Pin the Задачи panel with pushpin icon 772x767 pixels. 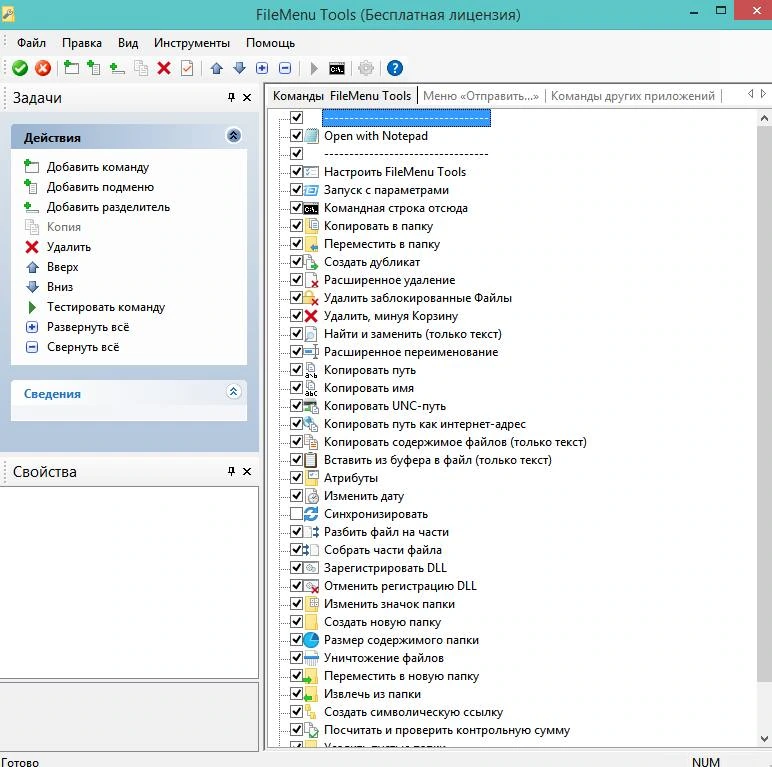coord(231,97)
